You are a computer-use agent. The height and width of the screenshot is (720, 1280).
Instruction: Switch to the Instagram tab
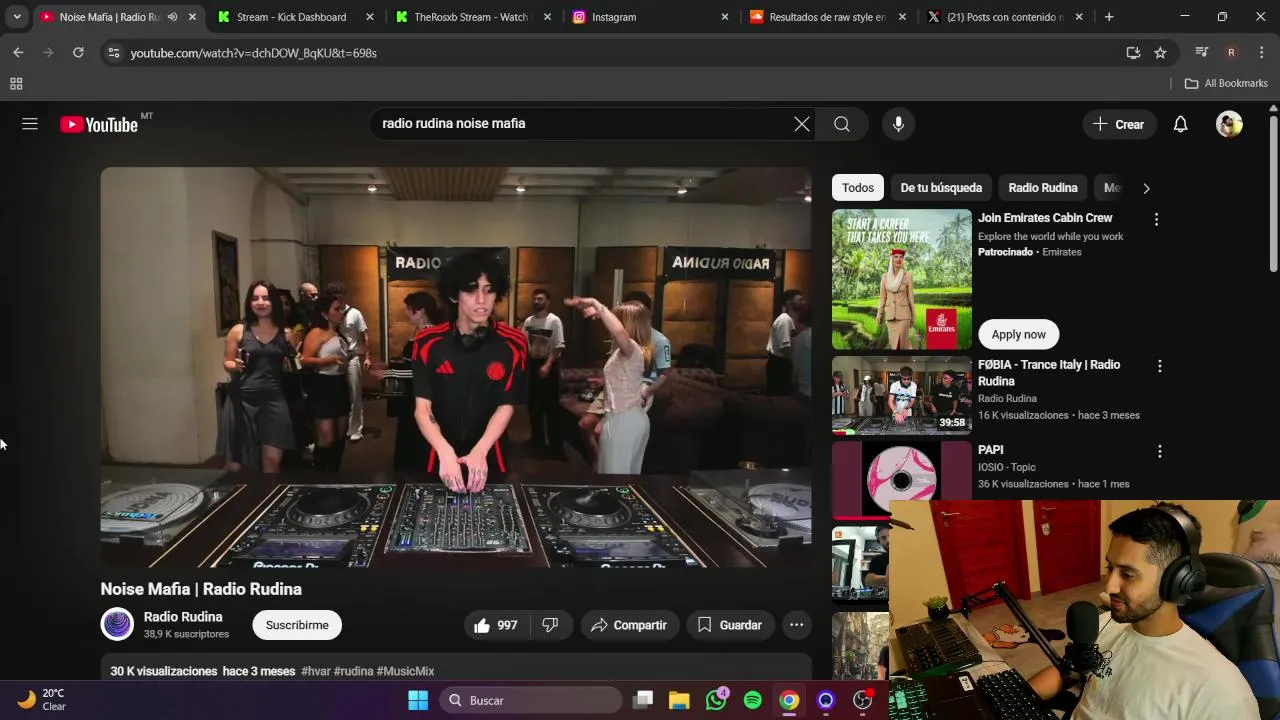pyautogui.click(x=648, y=17)
